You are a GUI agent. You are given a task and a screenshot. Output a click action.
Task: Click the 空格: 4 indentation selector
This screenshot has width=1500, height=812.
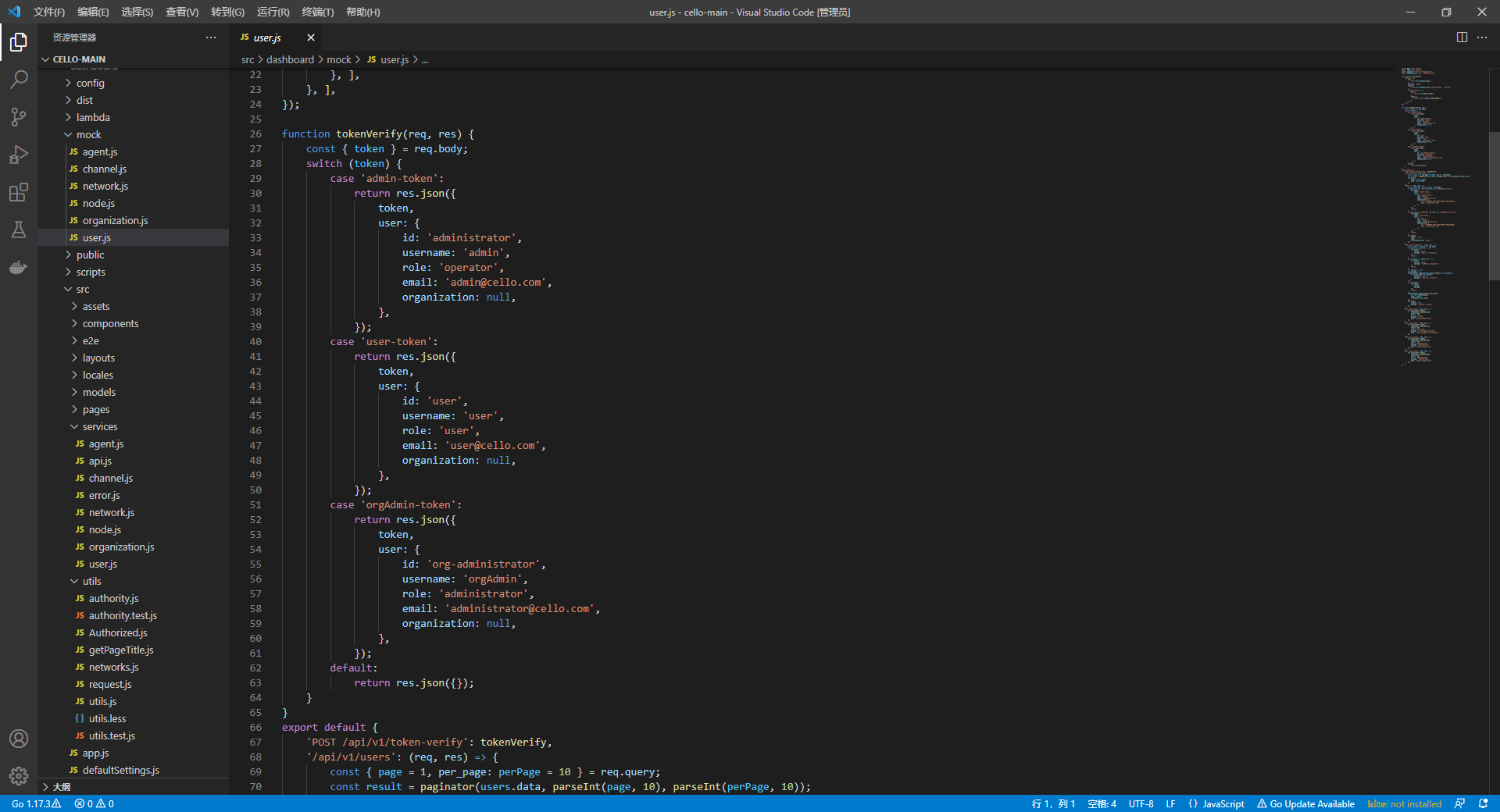click(x=1102, y=803)
